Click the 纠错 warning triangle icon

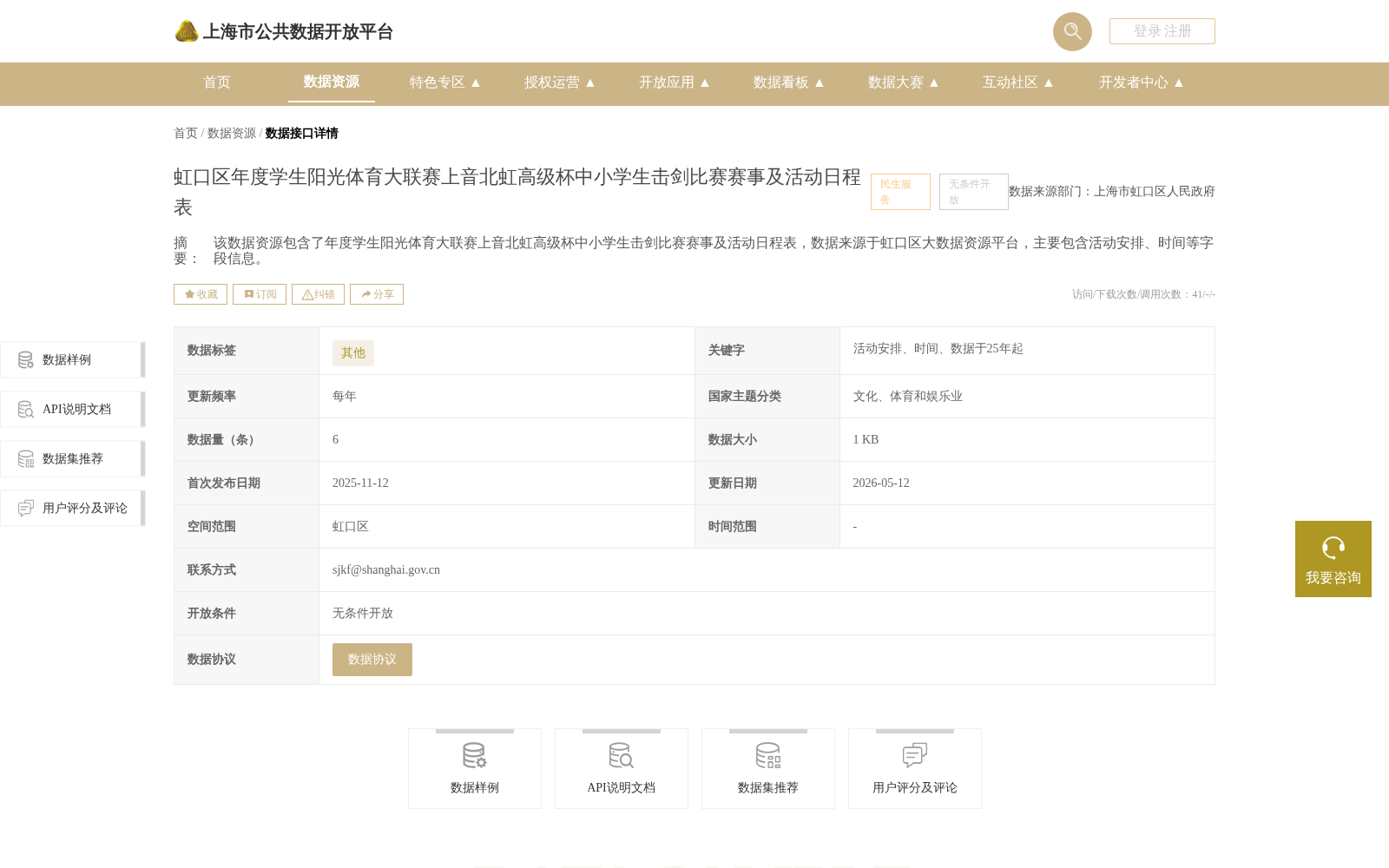point(307,294)
